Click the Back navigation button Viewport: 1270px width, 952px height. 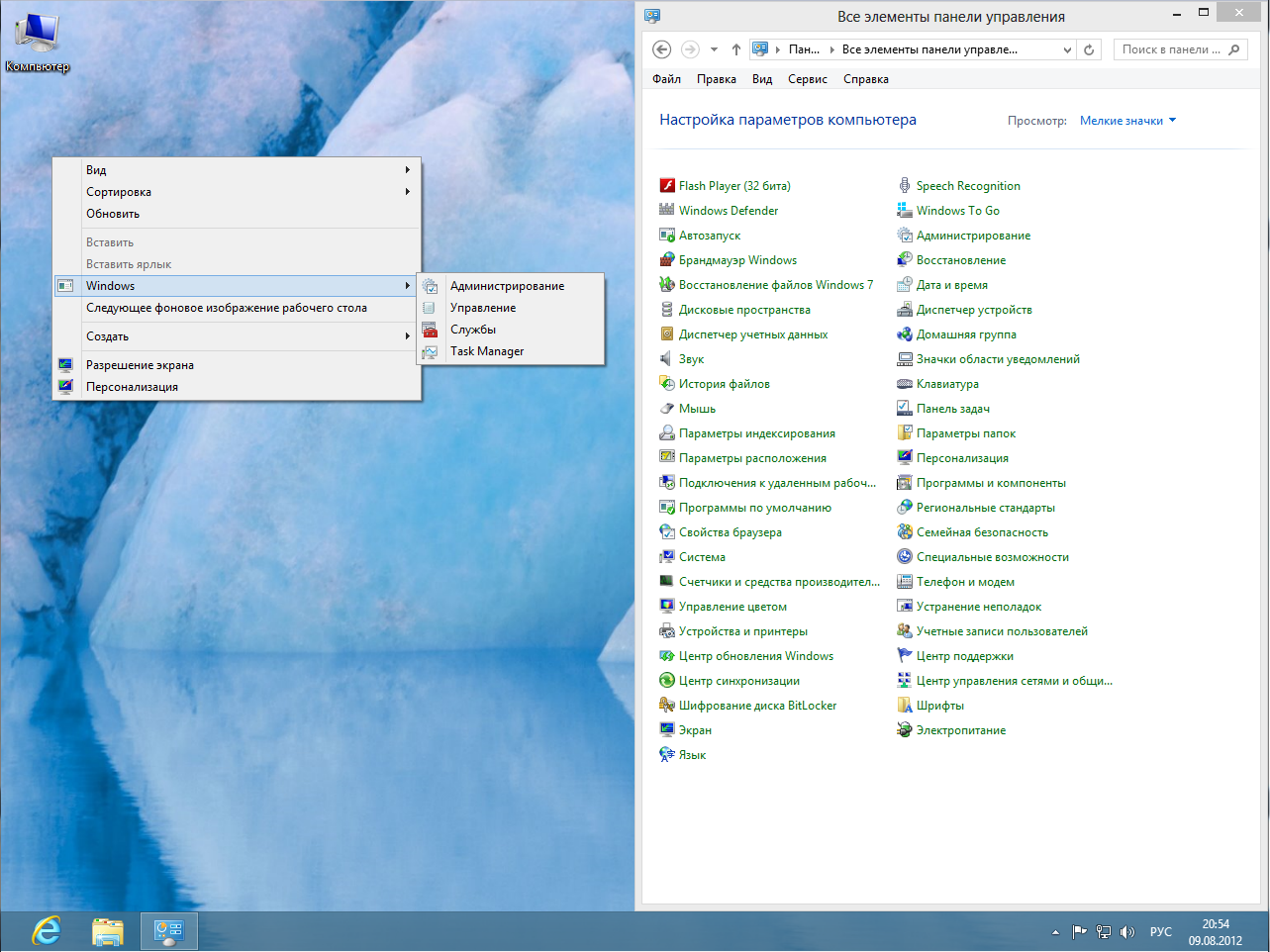[x=662, y=49]
